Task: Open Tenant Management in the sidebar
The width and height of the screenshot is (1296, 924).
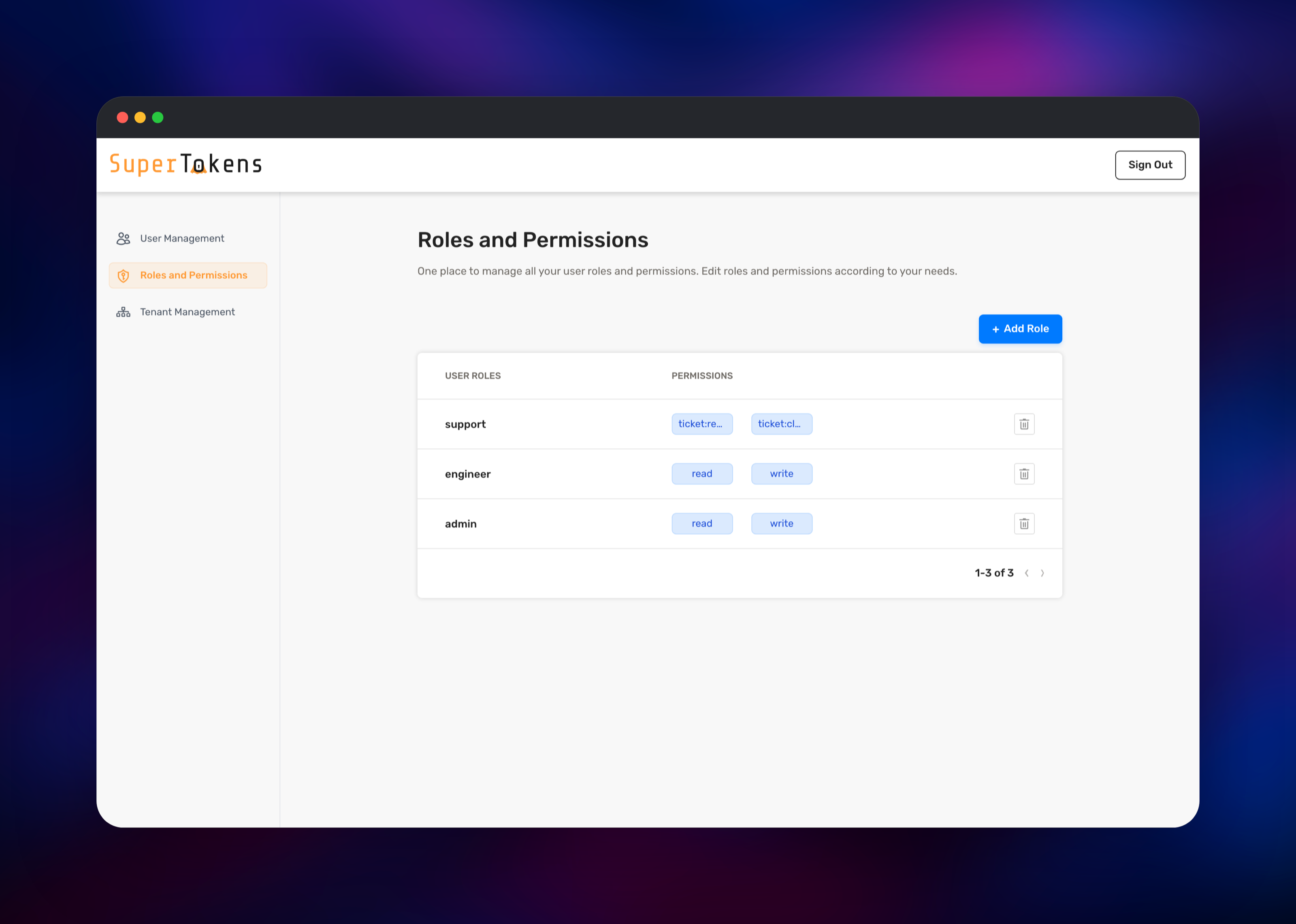Action: tap(188, 312)
